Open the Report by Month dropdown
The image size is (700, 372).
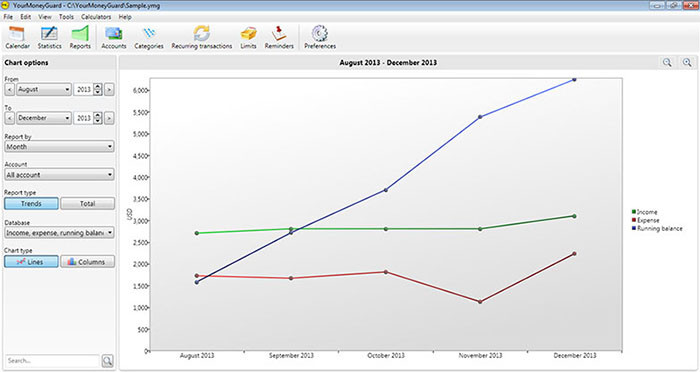pyautogui.click(x=59, y=146)
